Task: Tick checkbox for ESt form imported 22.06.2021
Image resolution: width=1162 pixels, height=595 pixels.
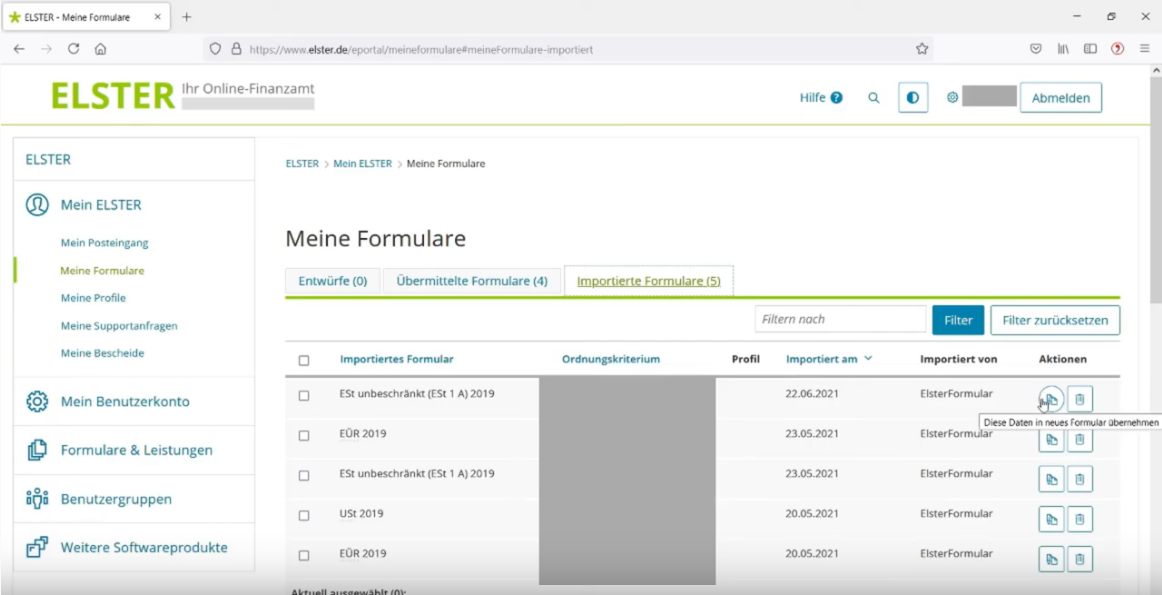Action: pyautogui.click(x=304, y=396)
